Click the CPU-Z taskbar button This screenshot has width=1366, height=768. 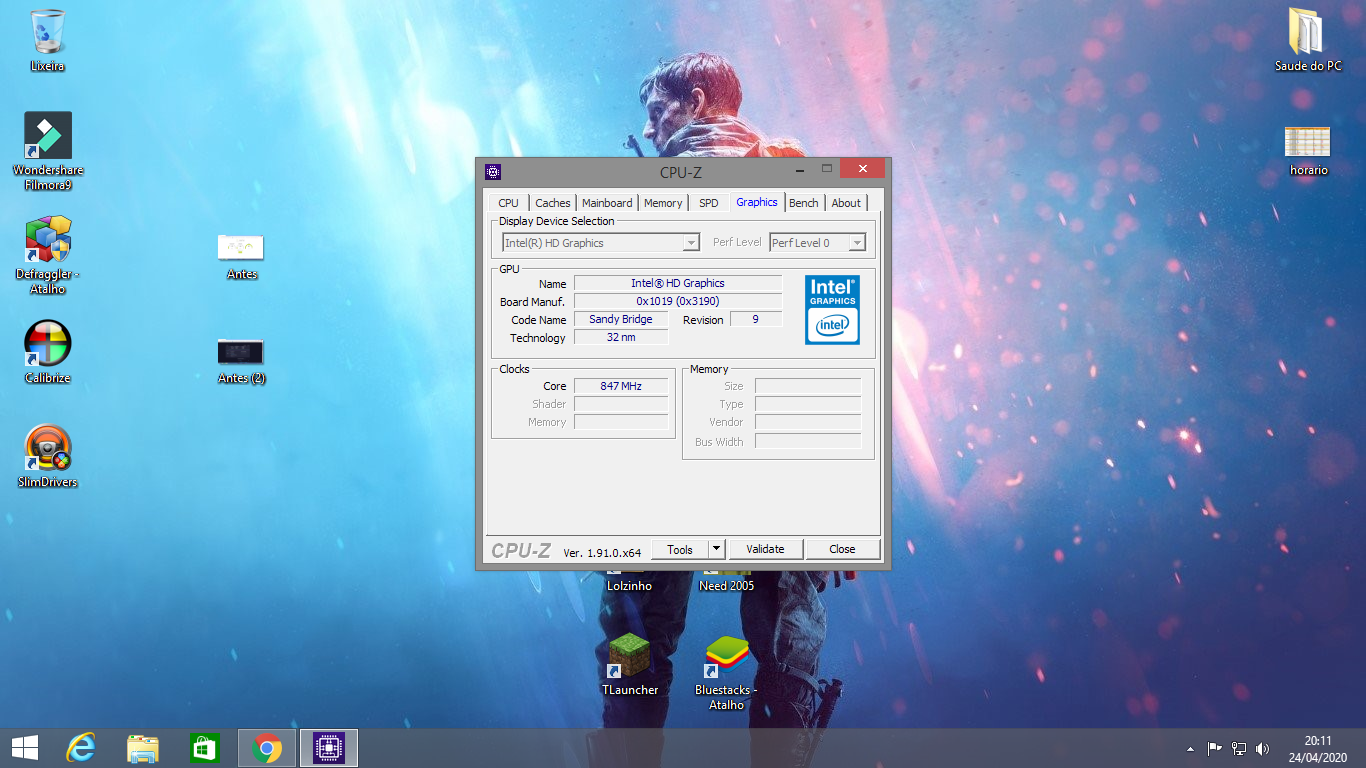click(329, 748)
